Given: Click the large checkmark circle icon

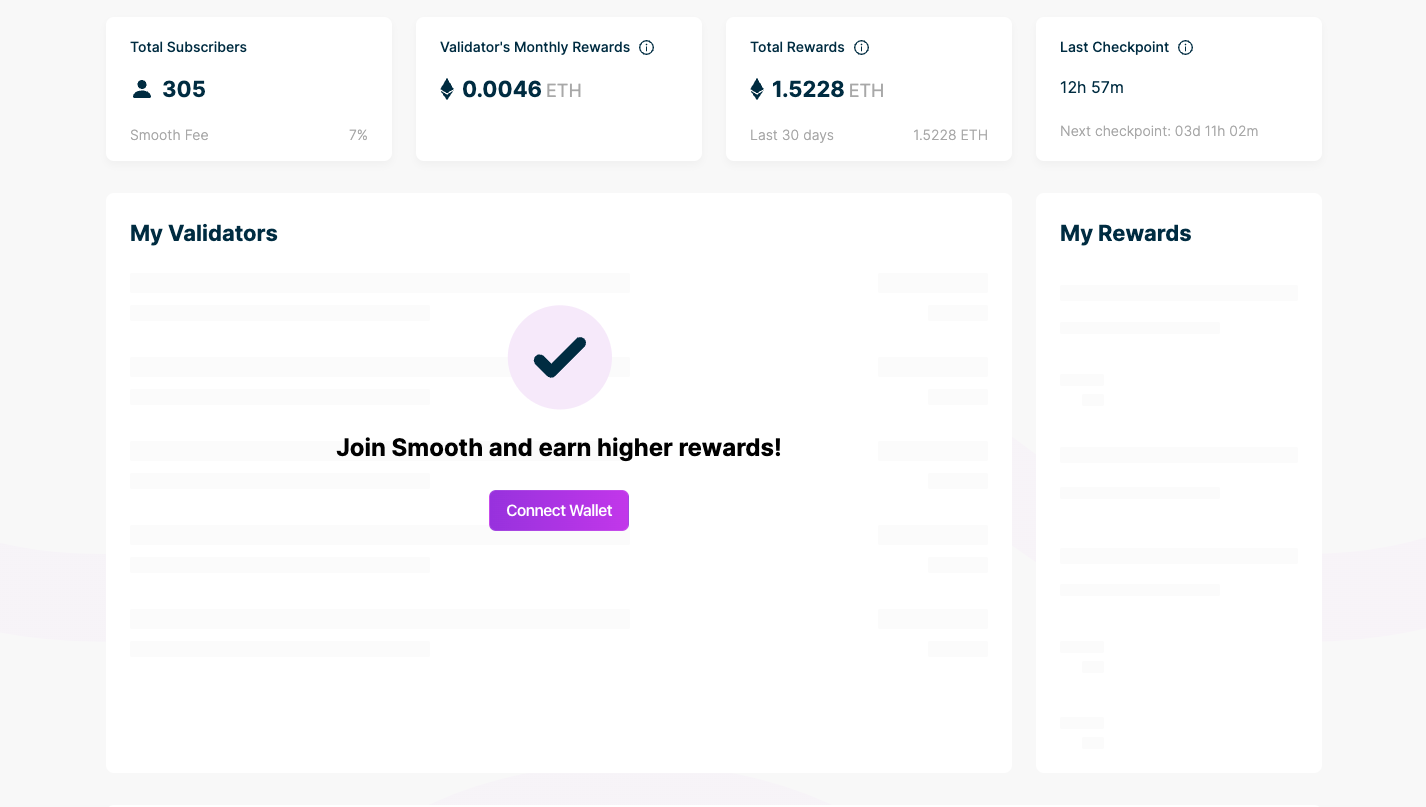Looking at the screenshot, I should click(559, 357).
